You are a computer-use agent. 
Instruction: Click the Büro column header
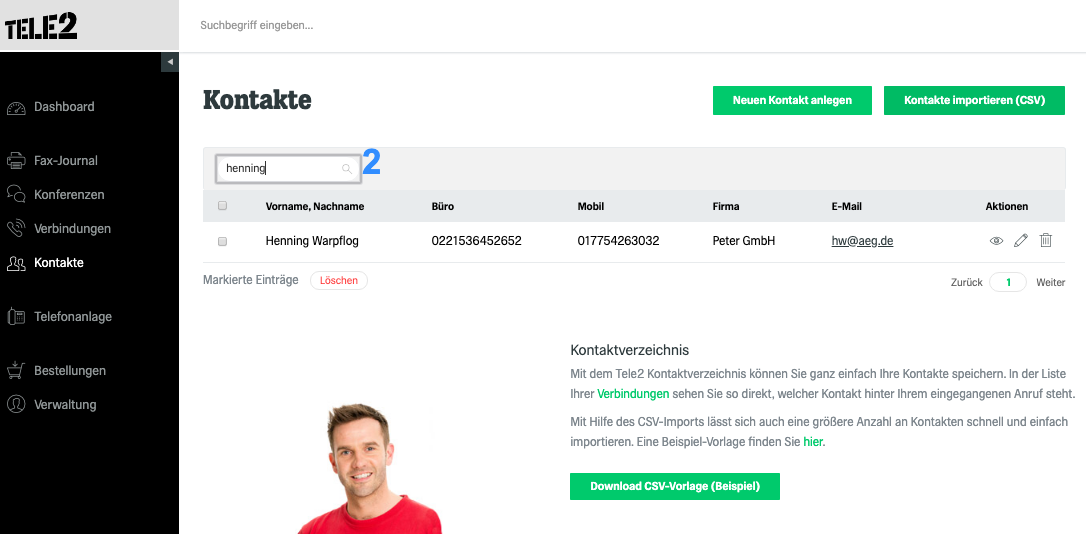[x=443, y=206]
